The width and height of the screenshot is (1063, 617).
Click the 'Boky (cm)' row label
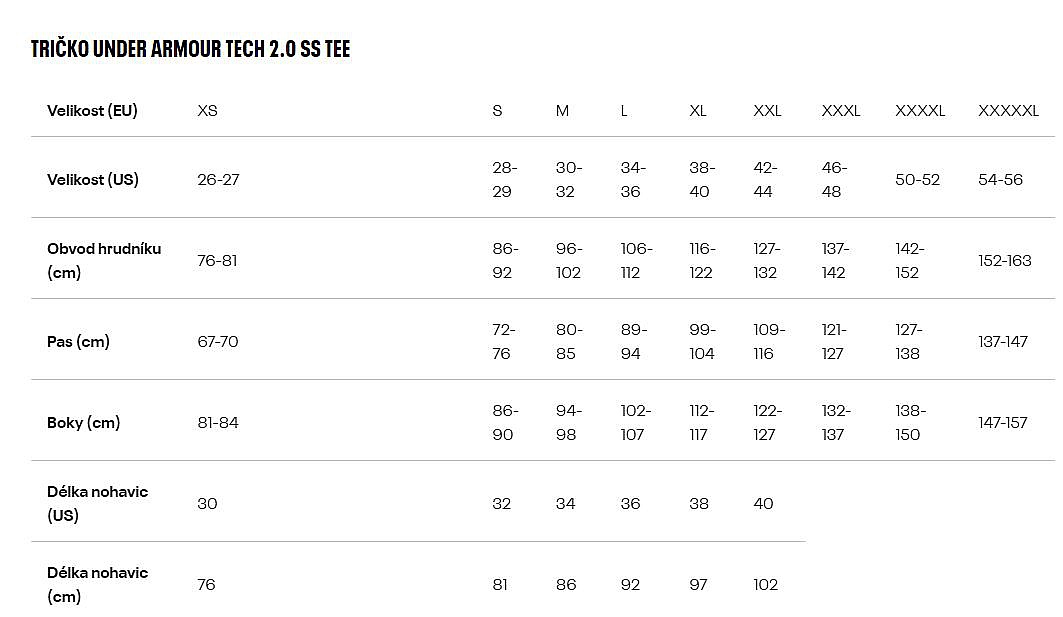pos(83,423)
